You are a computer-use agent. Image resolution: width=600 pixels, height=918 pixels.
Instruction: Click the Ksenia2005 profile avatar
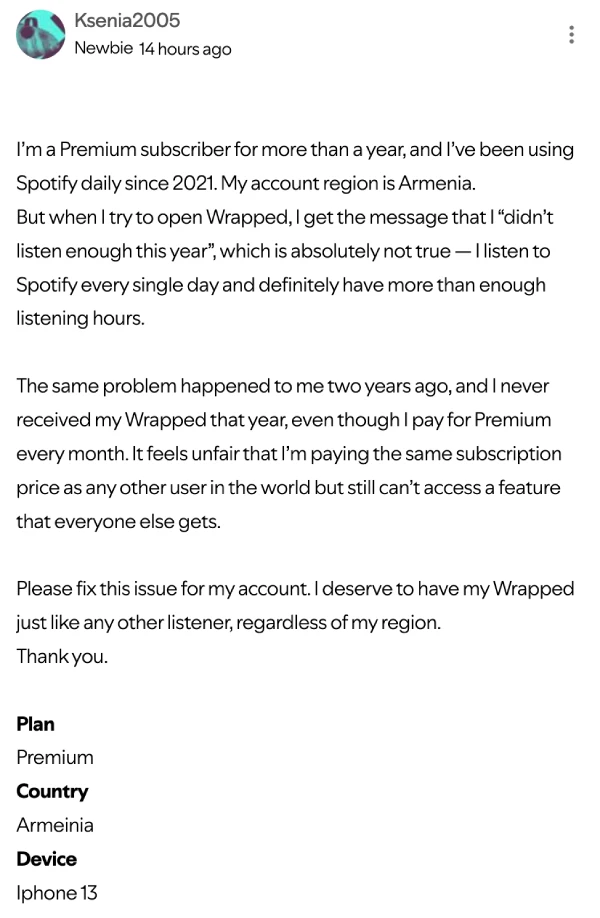pyautogui.click(x=41, y=35)
